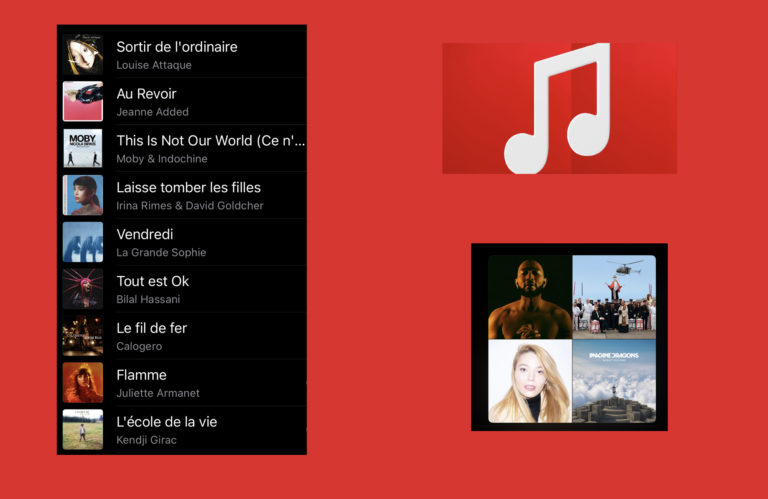Click the white music note icon
Screen dimensions: 768x499
557,108
